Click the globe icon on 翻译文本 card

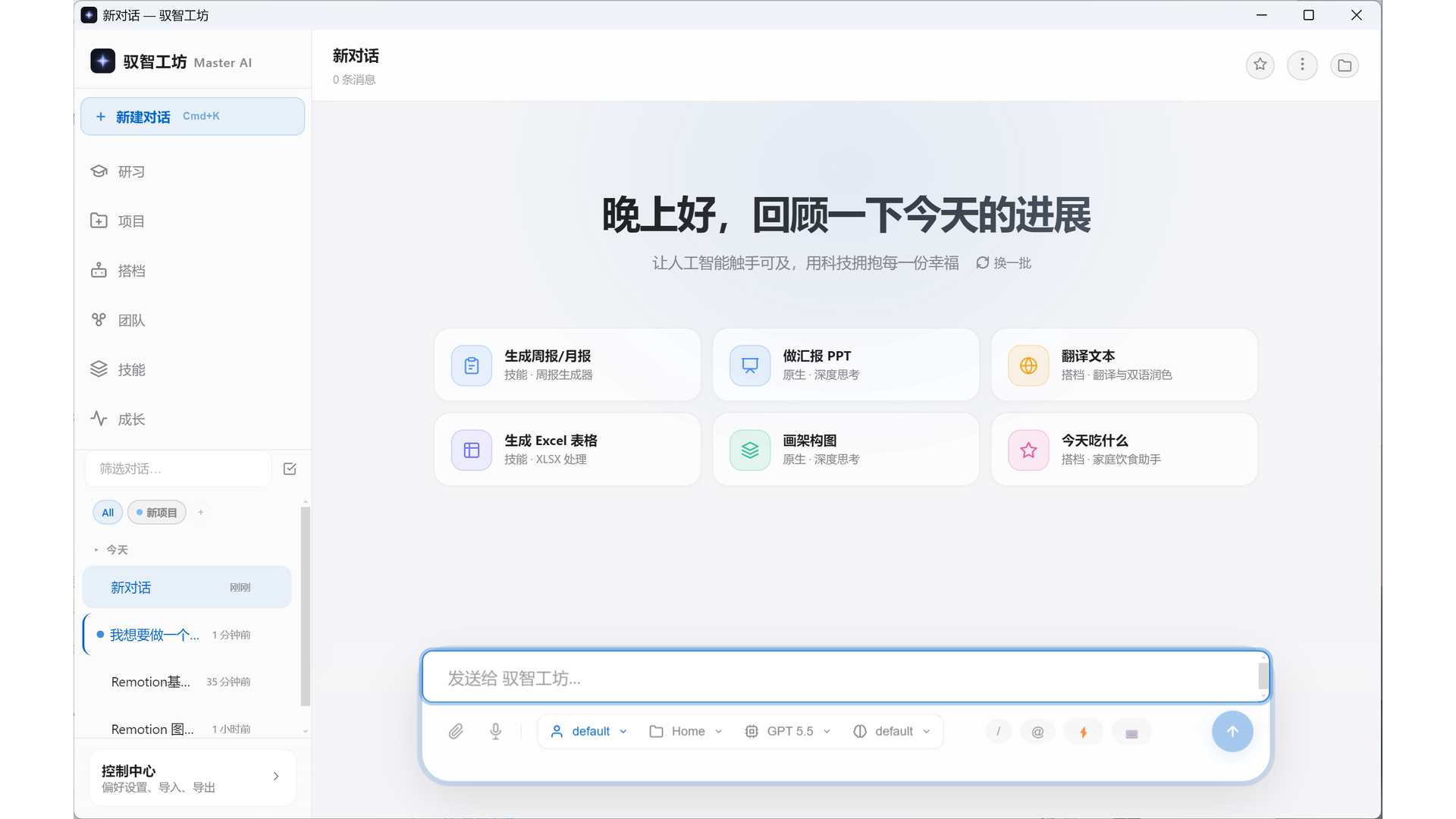(1028, 366)
